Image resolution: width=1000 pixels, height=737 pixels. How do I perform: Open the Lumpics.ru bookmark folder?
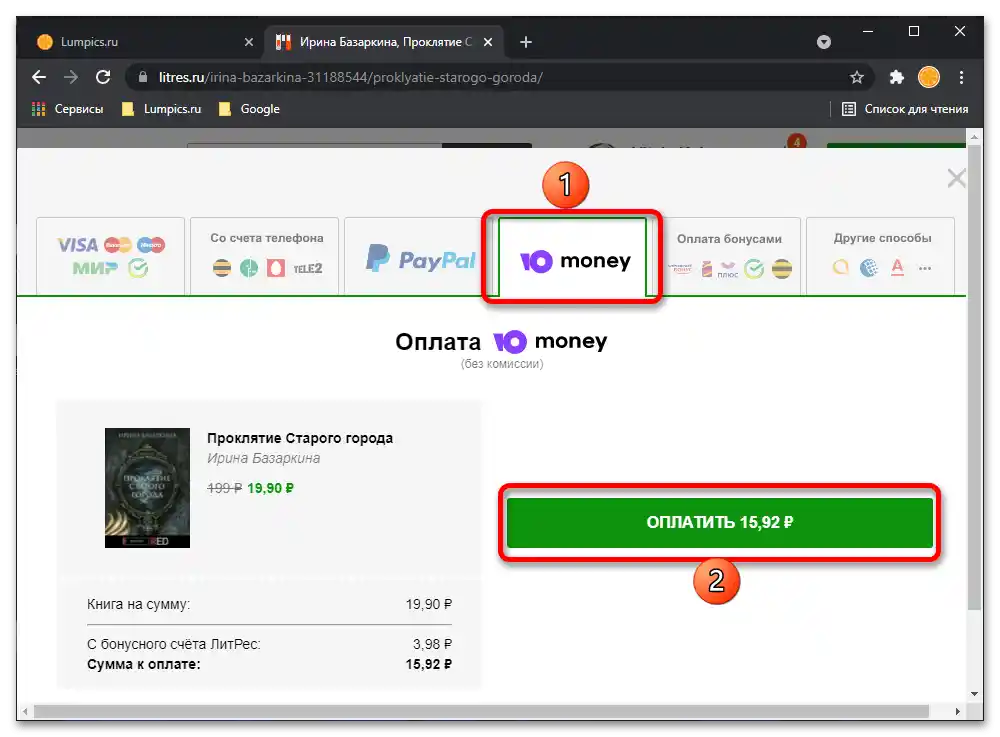coord(161,109)
